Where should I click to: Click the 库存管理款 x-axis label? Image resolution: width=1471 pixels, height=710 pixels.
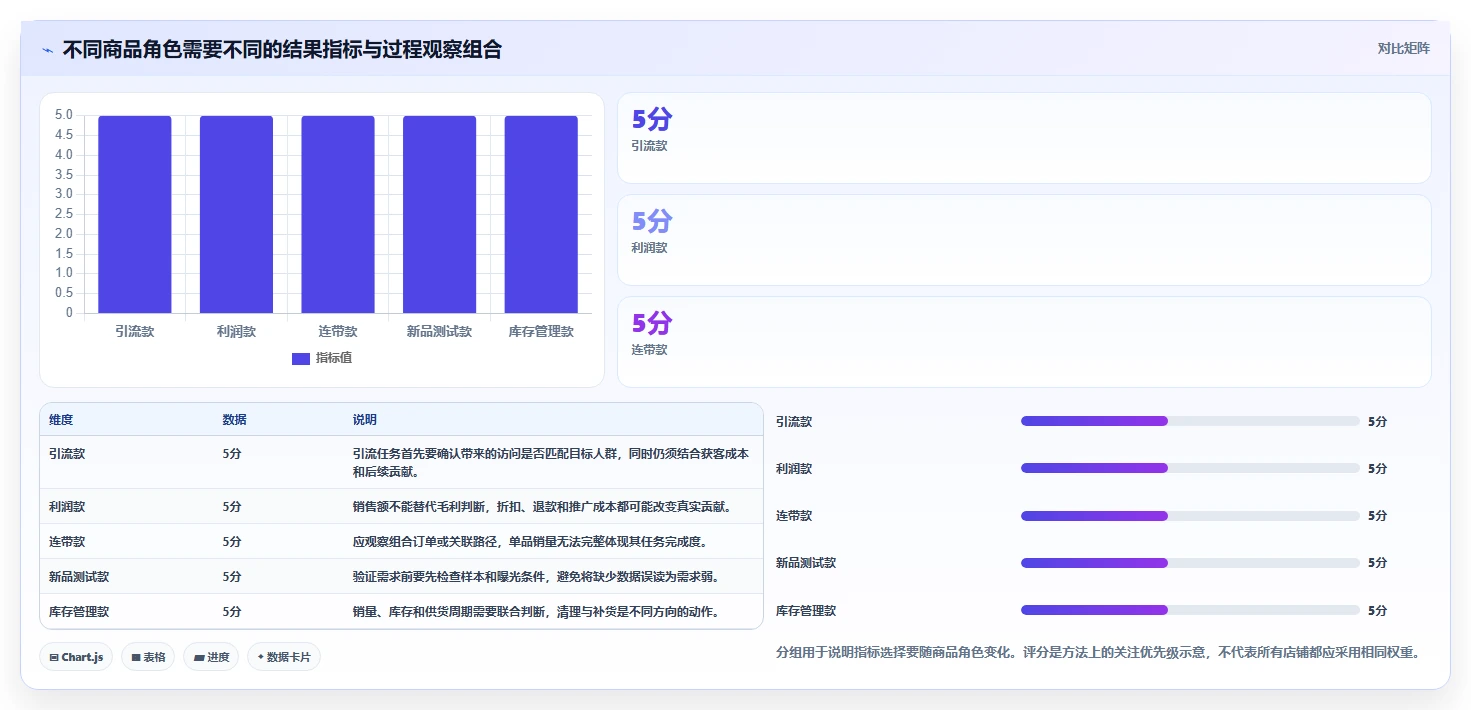click(541, 331)
